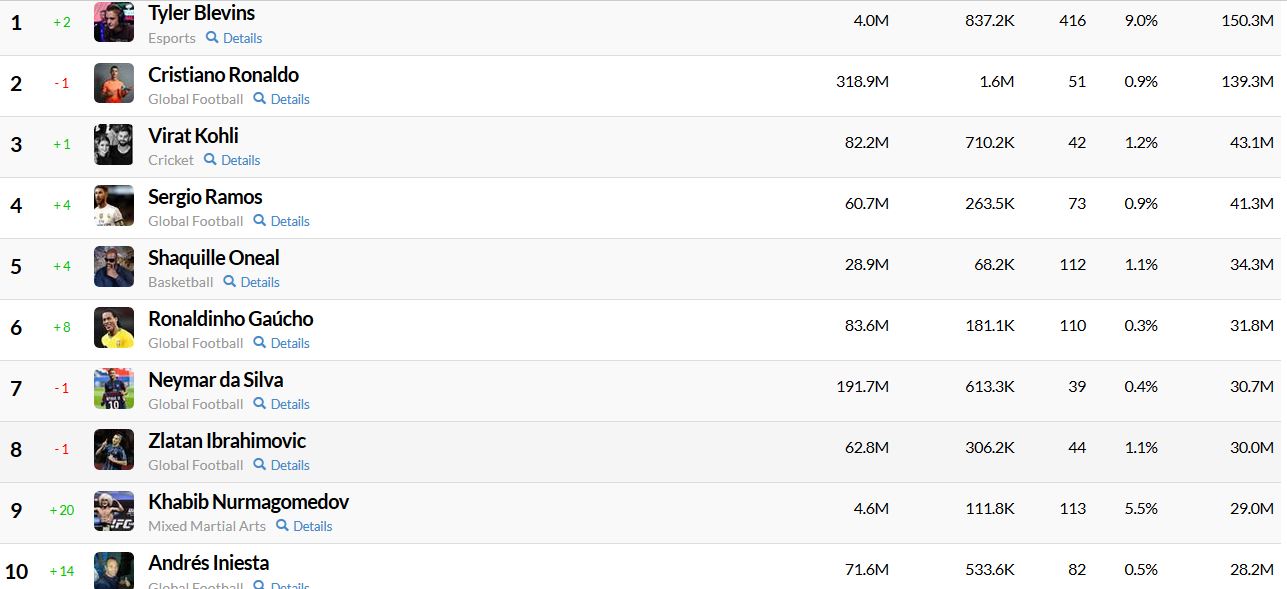Select the name Shaquille Oneal

click(x=213, y=258)
